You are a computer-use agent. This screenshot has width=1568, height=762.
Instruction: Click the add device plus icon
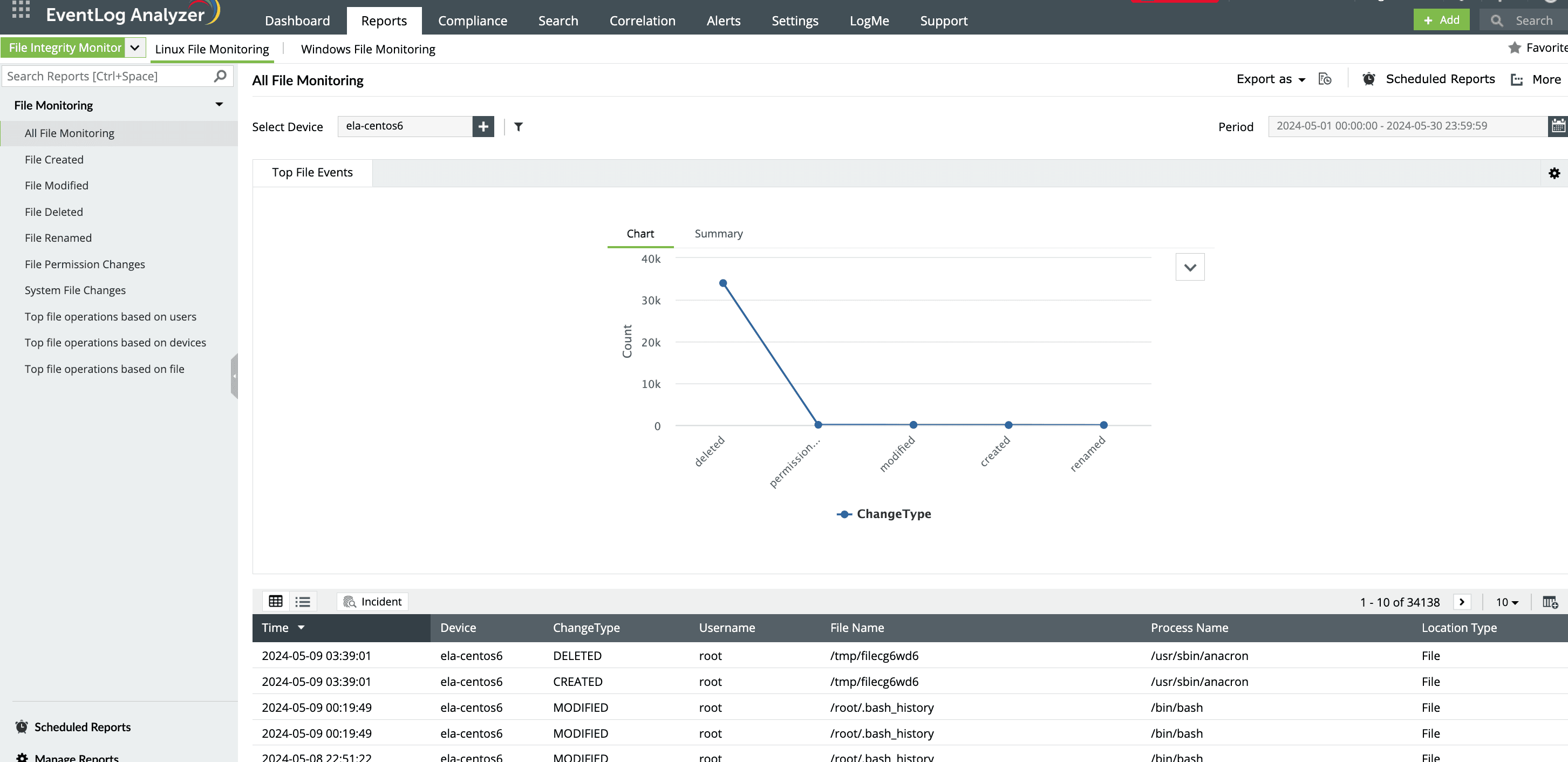click(x=483, y=127)
